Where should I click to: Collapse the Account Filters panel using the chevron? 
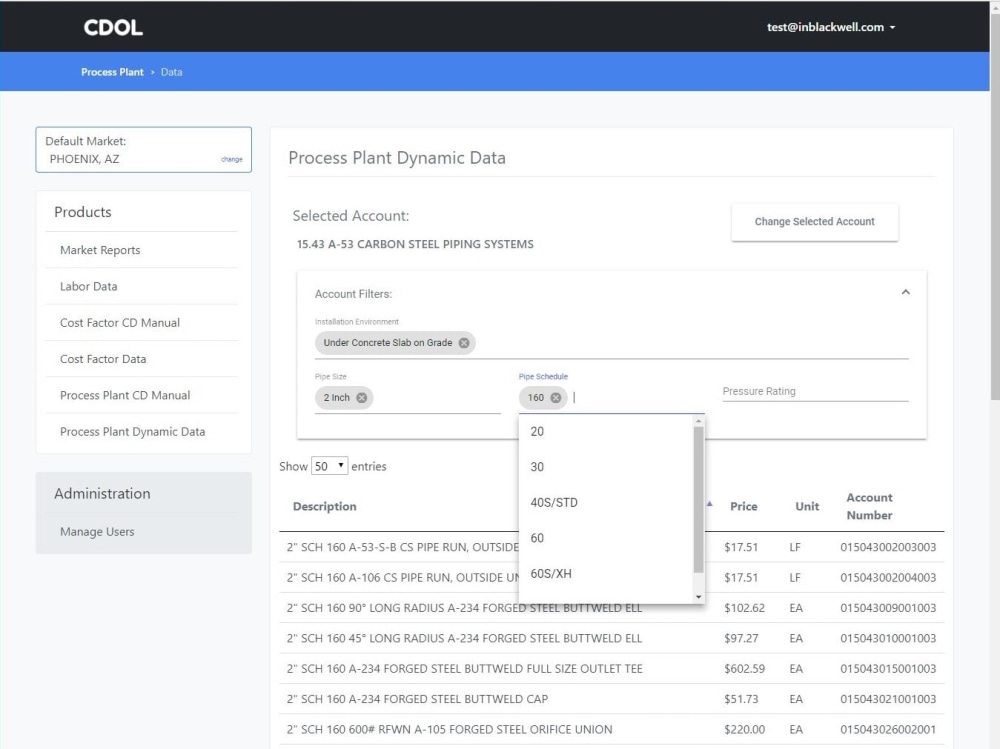pos(906,291)
